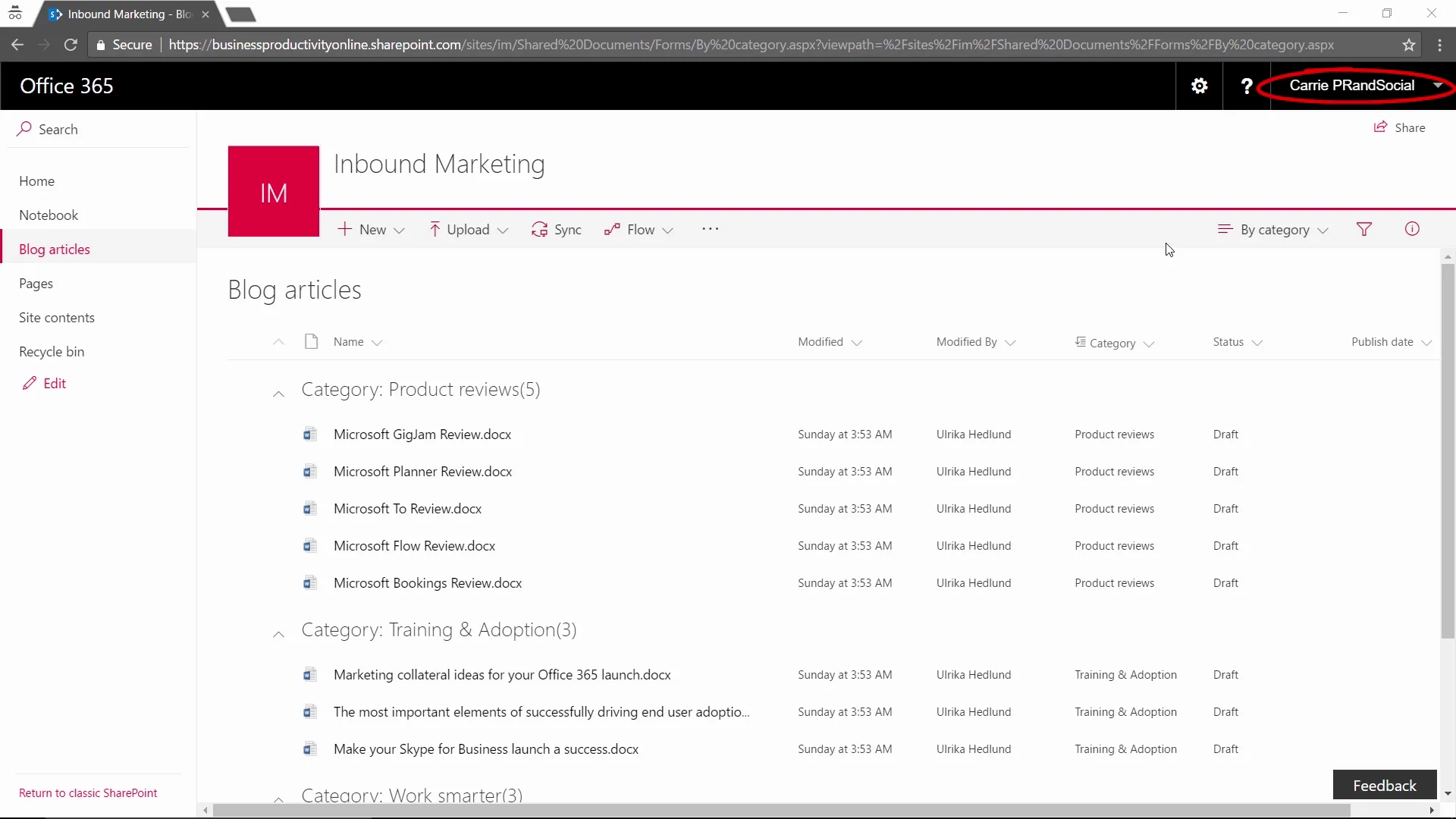This screenshot has width=1456, height=819.
Task: Click Draft status of Microsoft Flow Review row
Action: click(x=1225, y=546)
